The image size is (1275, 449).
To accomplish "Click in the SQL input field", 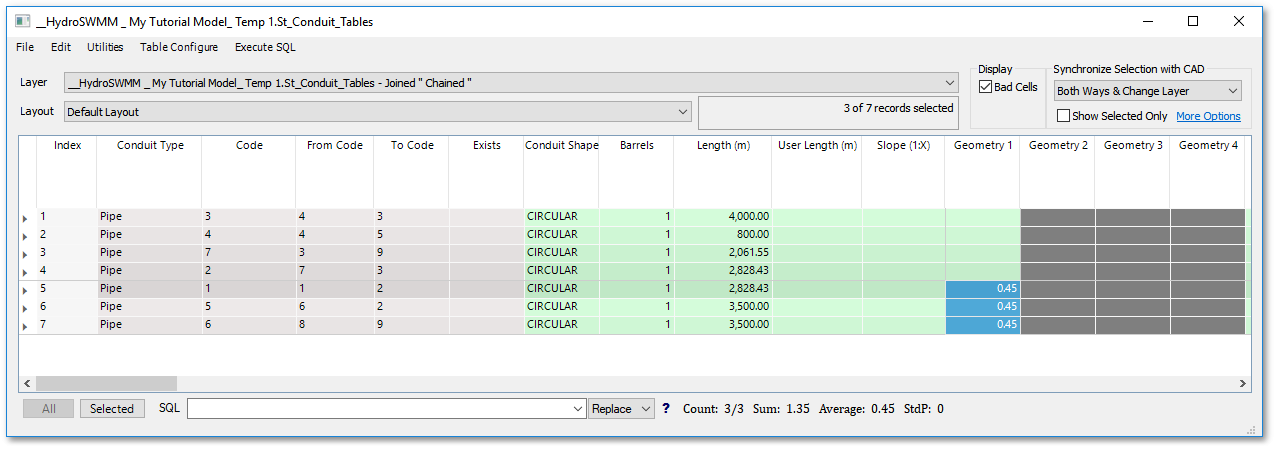I will pyautogui.click(x=378, y=409).
